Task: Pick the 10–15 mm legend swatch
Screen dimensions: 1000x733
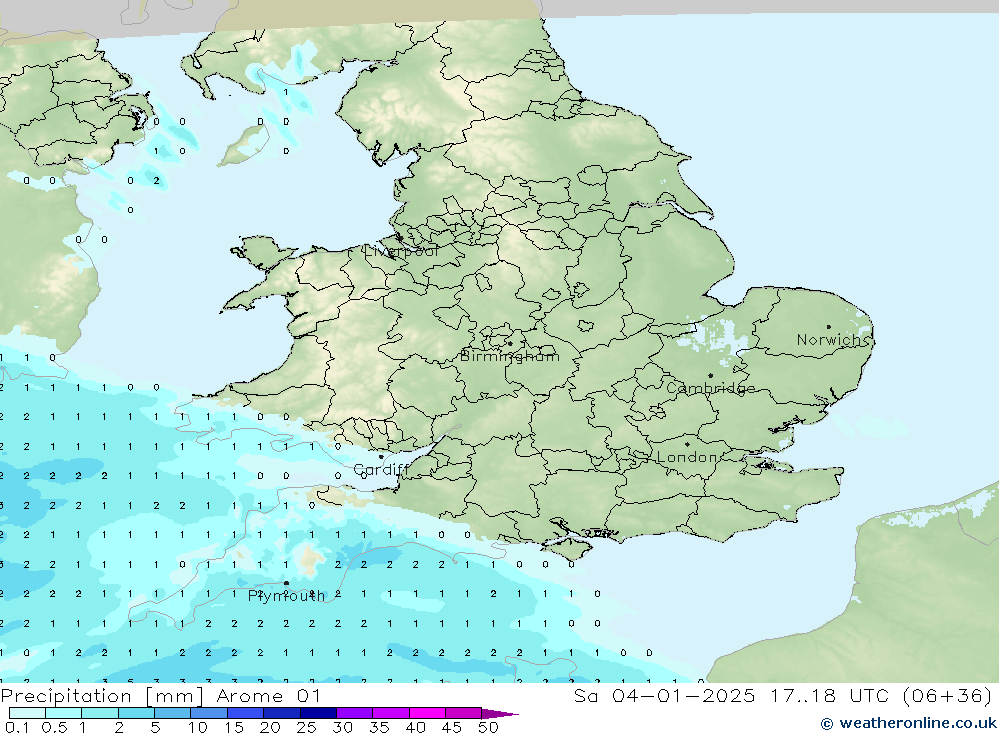Action: coord(209,713)
